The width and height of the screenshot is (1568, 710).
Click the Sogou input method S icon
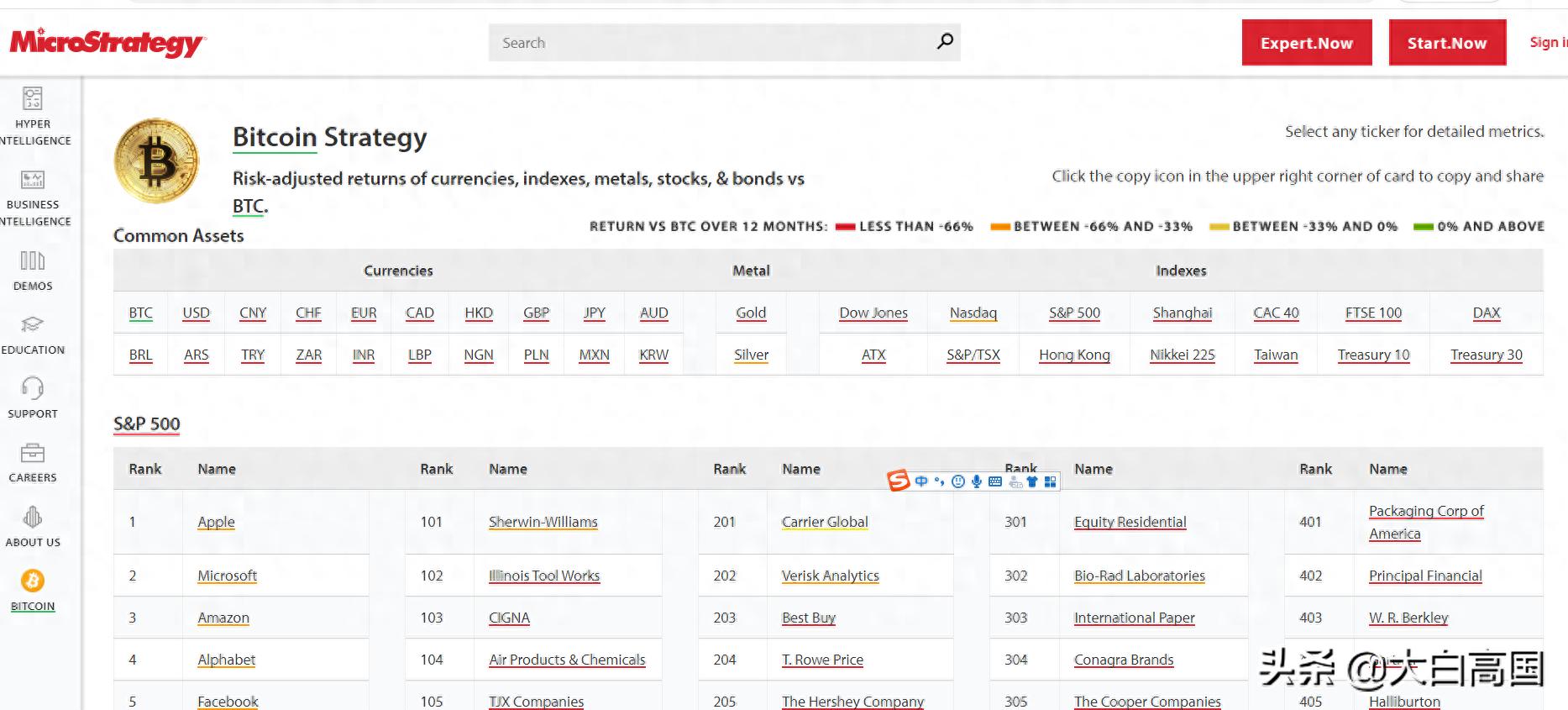[899, 481]
